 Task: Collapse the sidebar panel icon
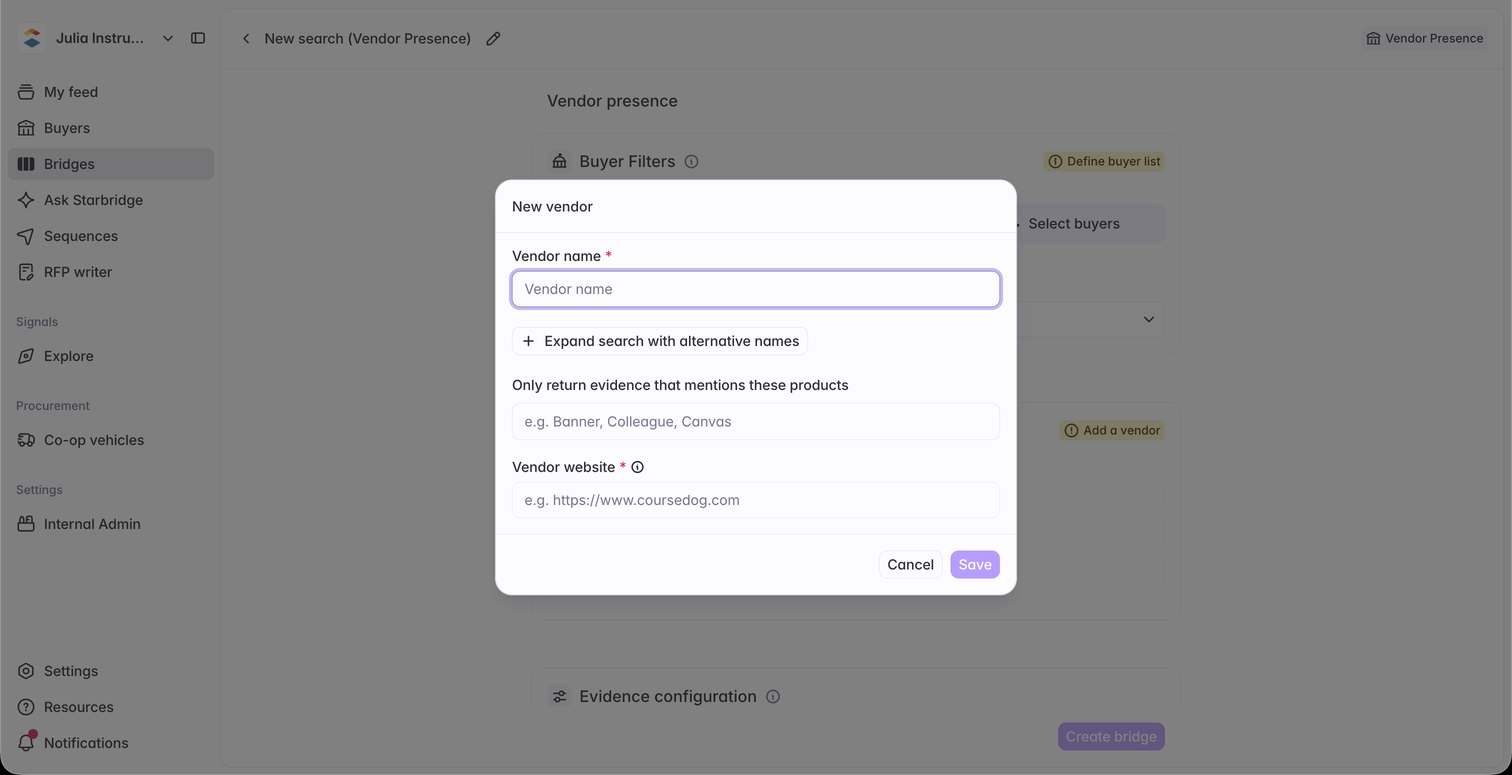click(198, 38)
